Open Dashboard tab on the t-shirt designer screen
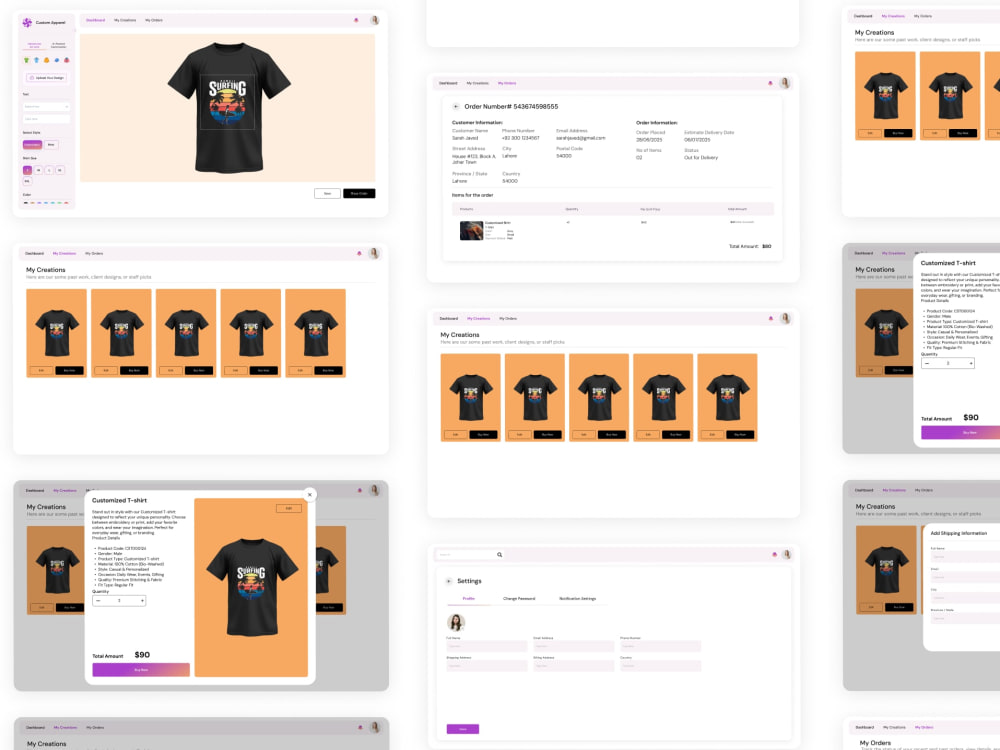This screenshot has height=750, width=1000. 96,20
